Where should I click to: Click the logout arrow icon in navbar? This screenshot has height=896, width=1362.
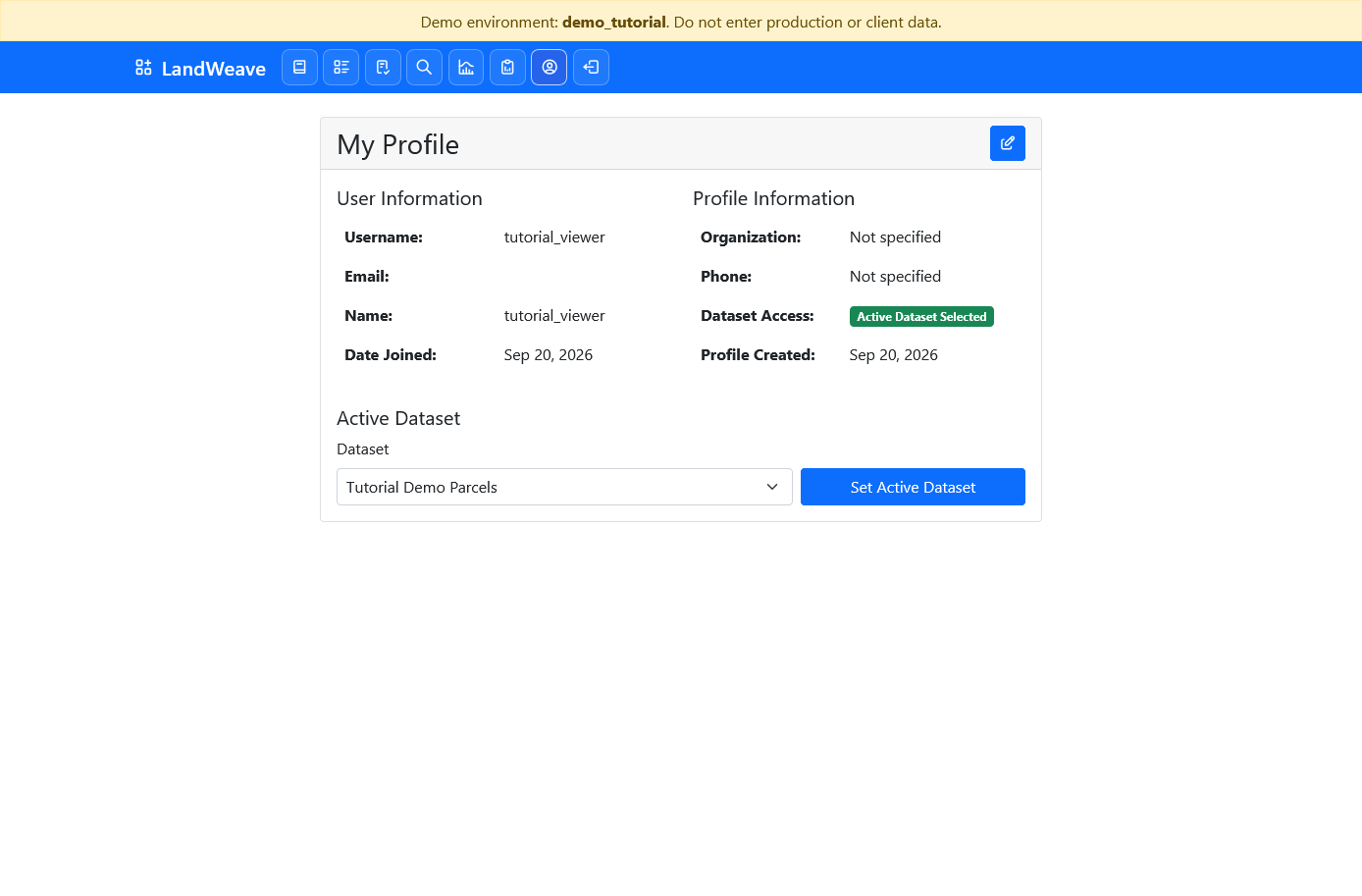pyautogui.click(x=591, y=68)
